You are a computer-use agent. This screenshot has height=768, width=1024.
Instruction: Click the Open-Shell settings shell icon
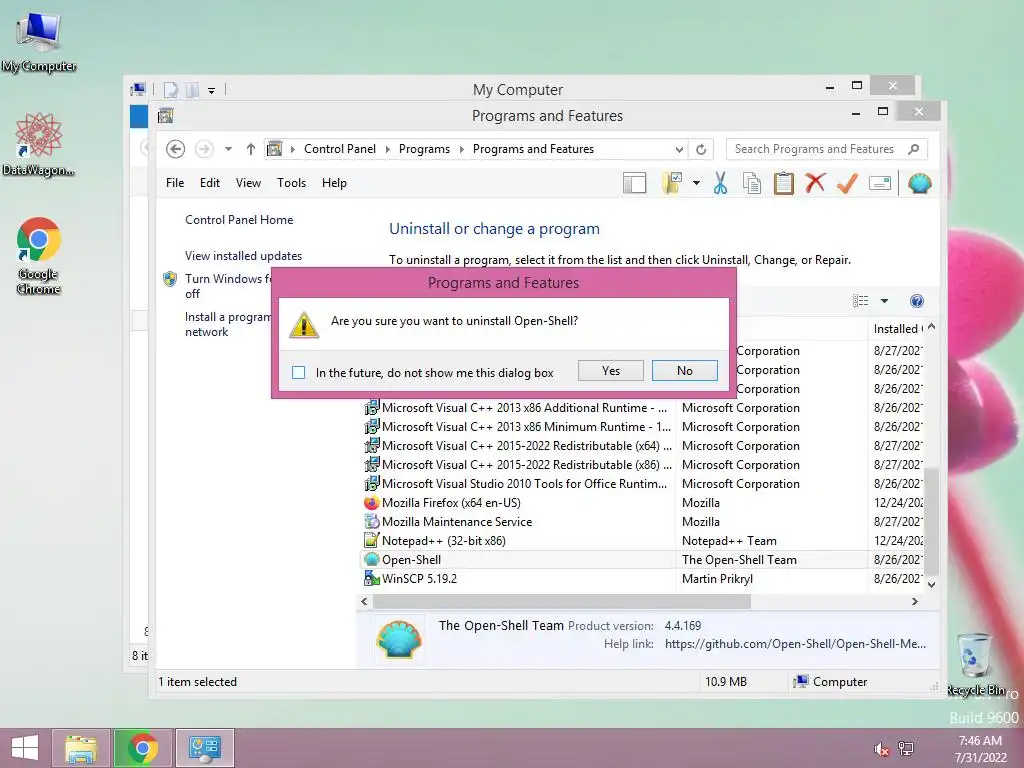tap(920, 184)
